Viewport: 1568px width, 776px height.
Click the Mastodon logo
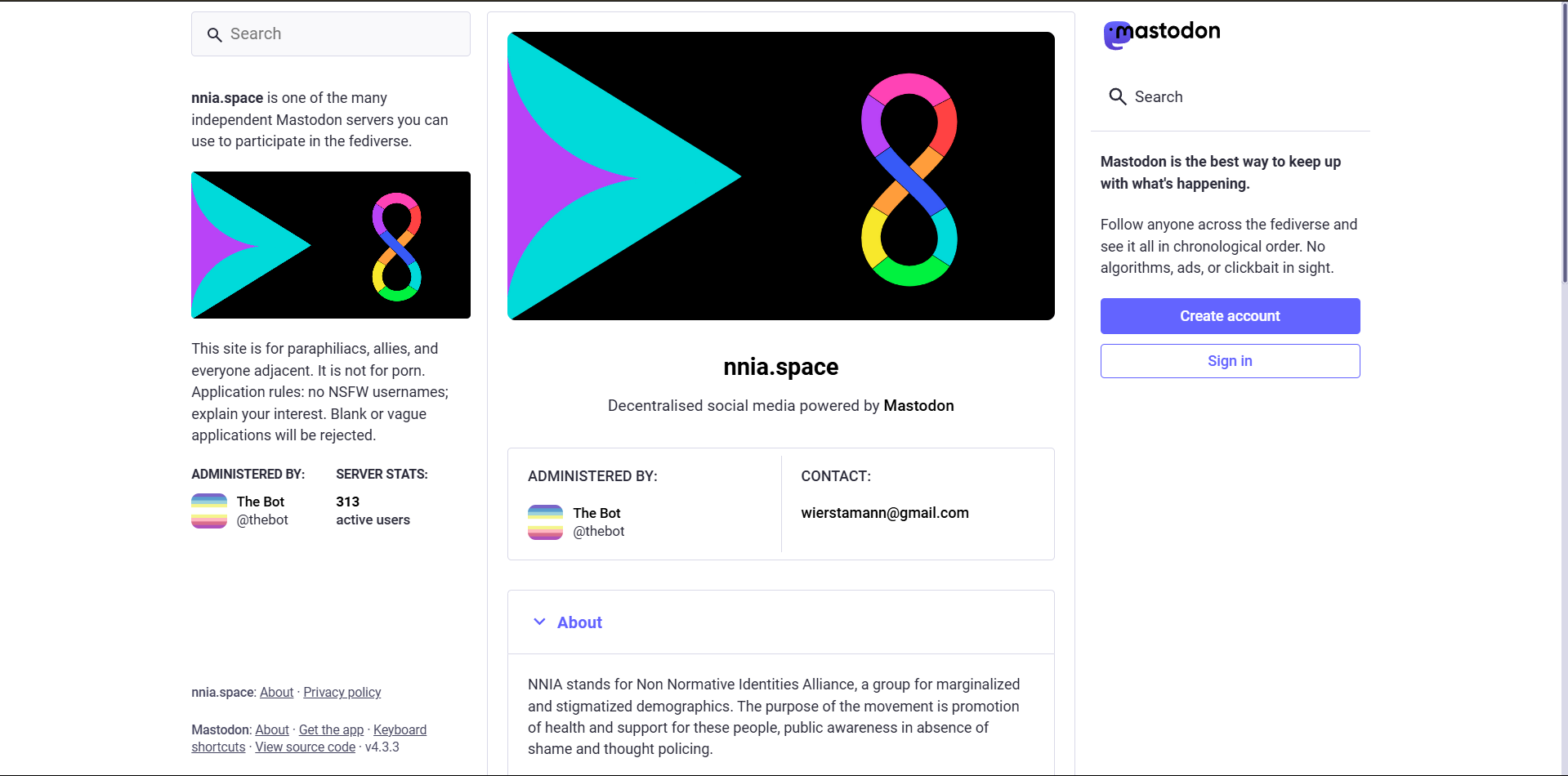[x=1161, y=34]
